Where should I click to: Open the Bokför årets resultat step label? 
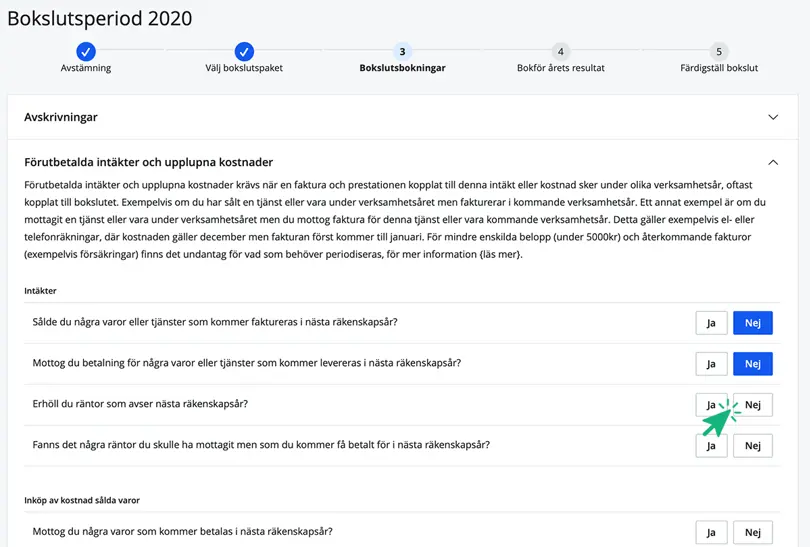coord(560,68)
